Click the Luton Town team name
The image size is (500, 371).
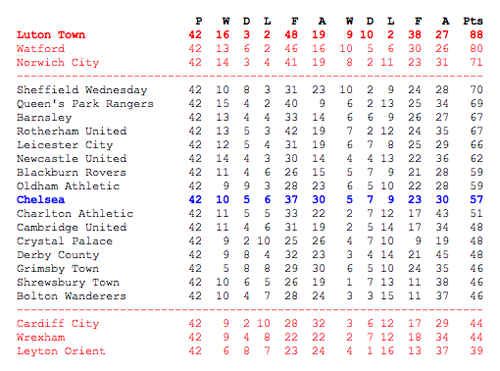click(x=51, y=35)
